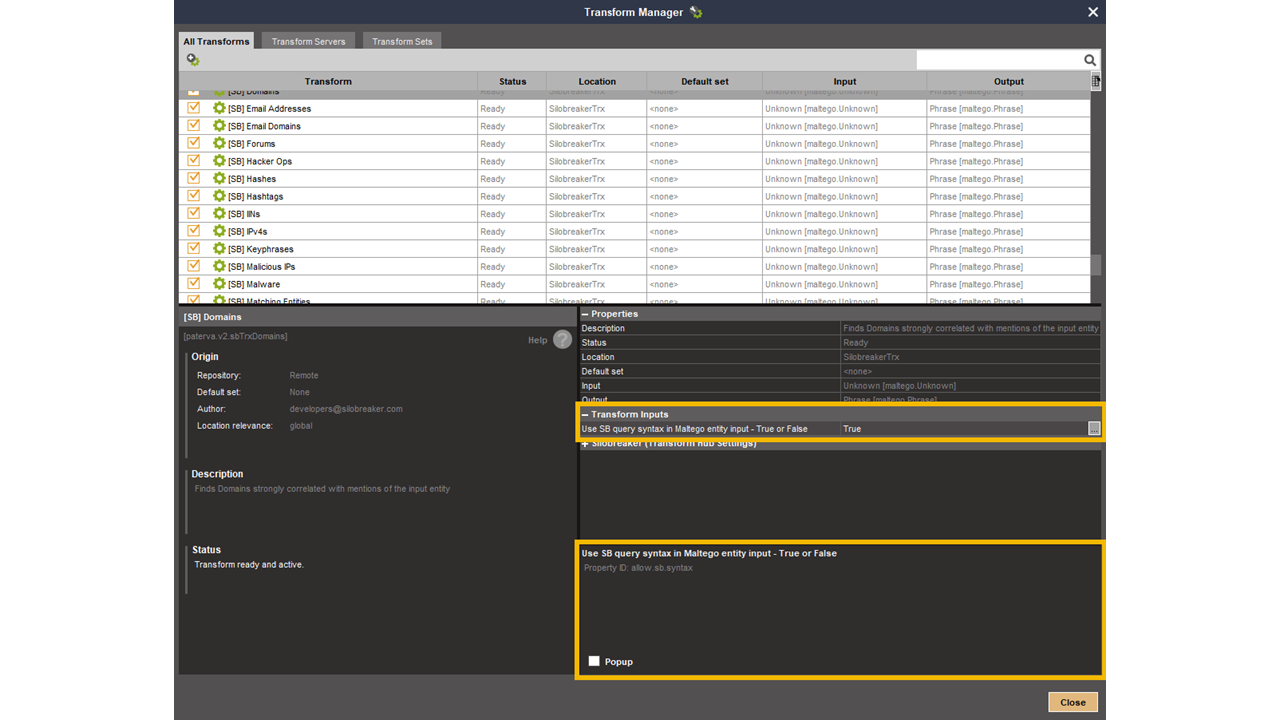Image resolution: width=1280 pixels, height=720 pixels.
Task: Click in the transform search field
Action: [998, 60]
